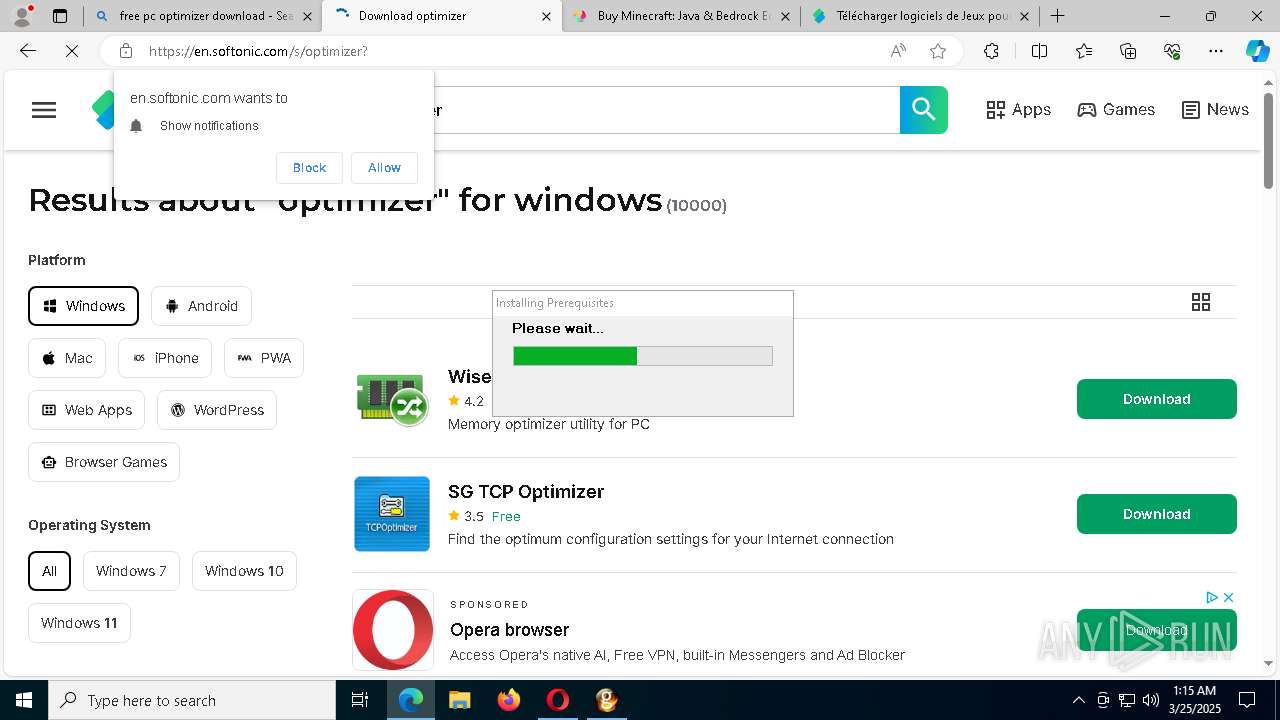Open the volume control in tray
The height and width of the screenshot is (720, 1280).
(x=1150, y=700)
